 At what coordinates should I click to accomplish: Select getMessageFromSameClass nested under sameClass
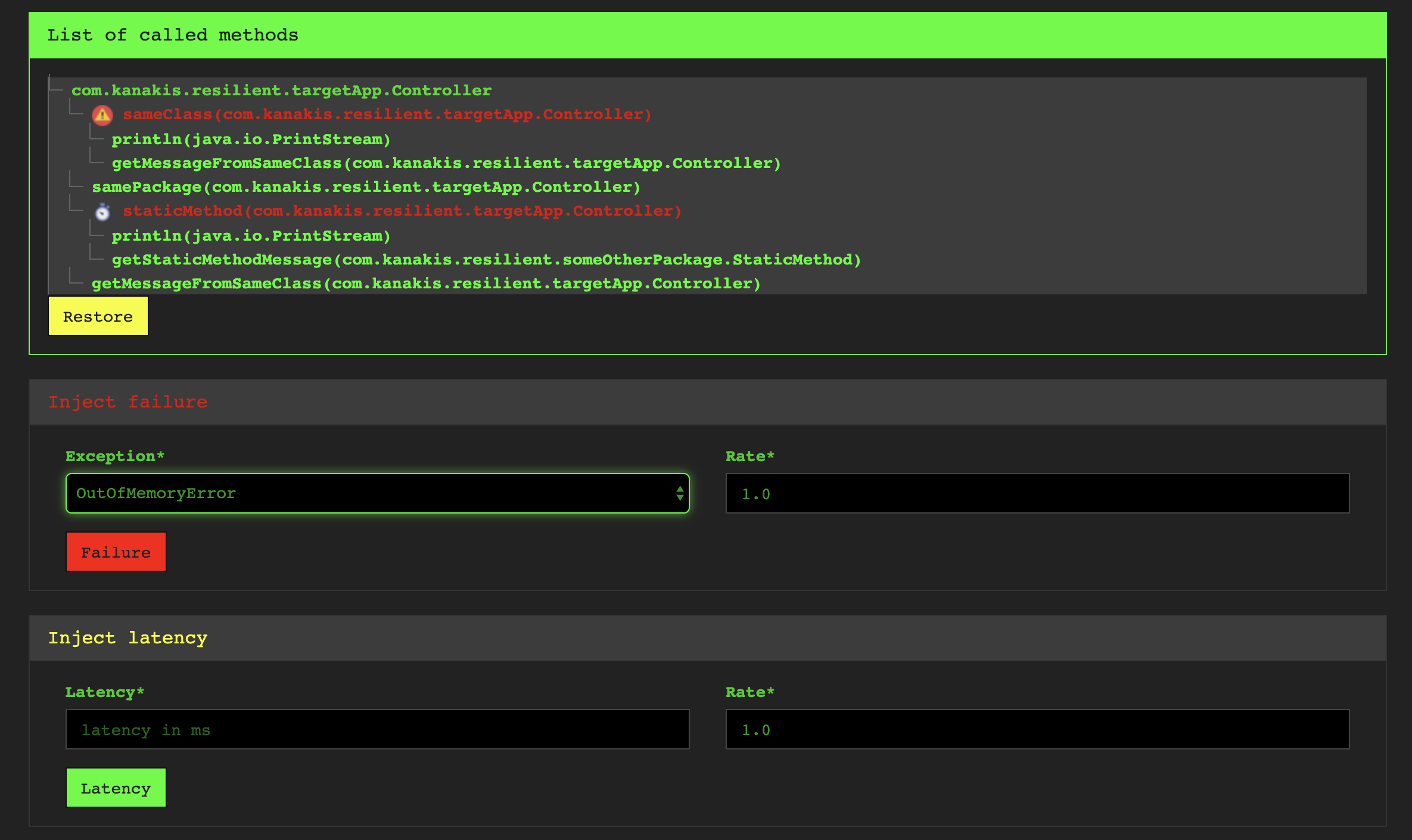coord(446,163)
